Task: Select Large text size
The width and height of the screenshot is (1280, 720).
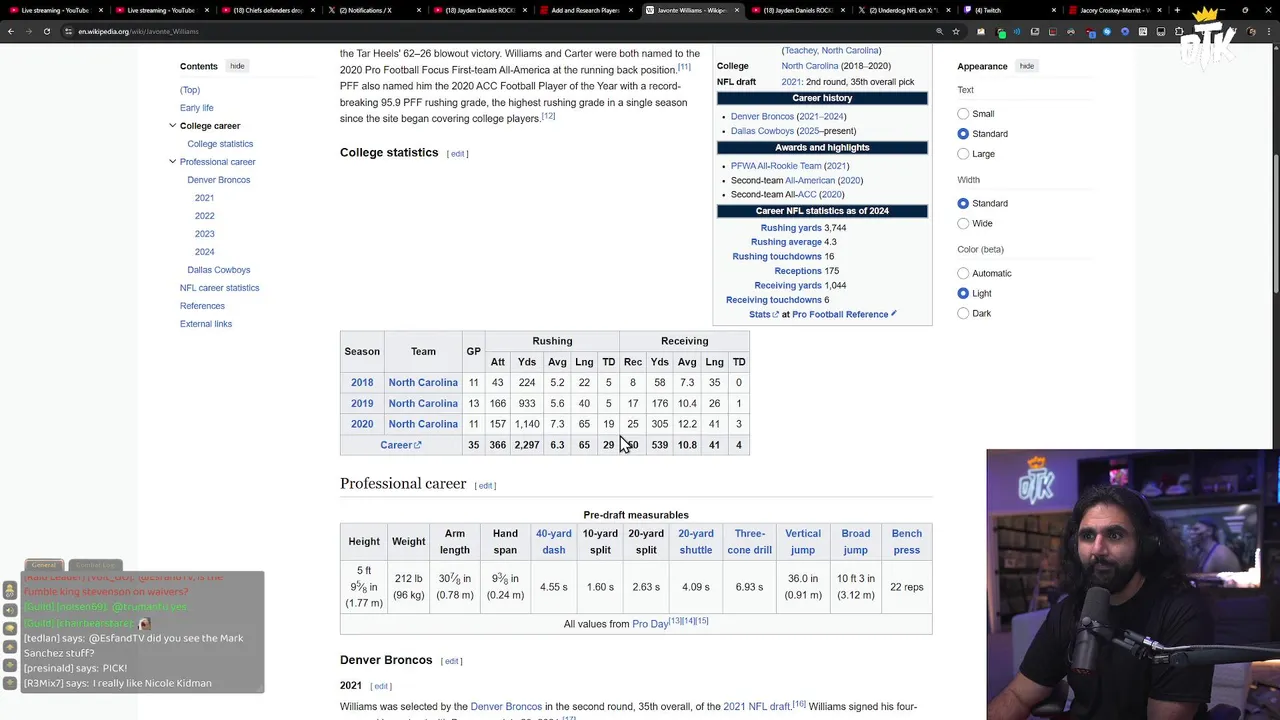Action: [x=963, y=154]
